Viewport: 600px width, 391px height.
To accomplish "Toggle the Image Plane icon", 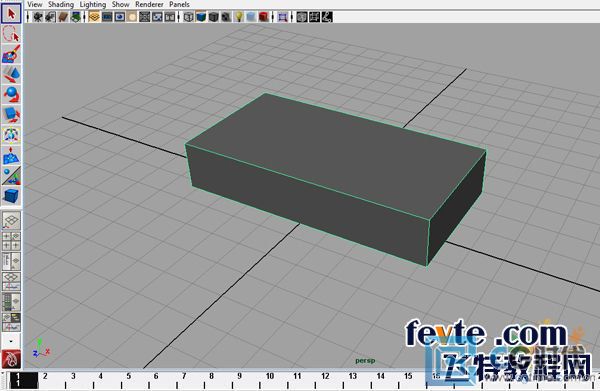I will [75, 17].
